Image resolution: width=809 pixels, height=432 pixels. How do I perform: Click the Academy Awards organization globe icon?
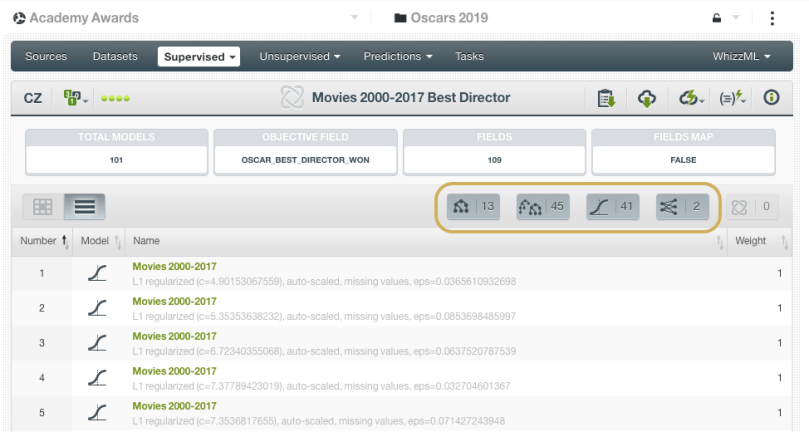point(19,18)
